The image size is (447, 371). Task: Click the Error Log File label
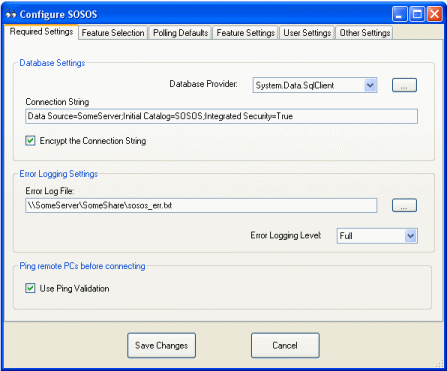pos(50,191)
